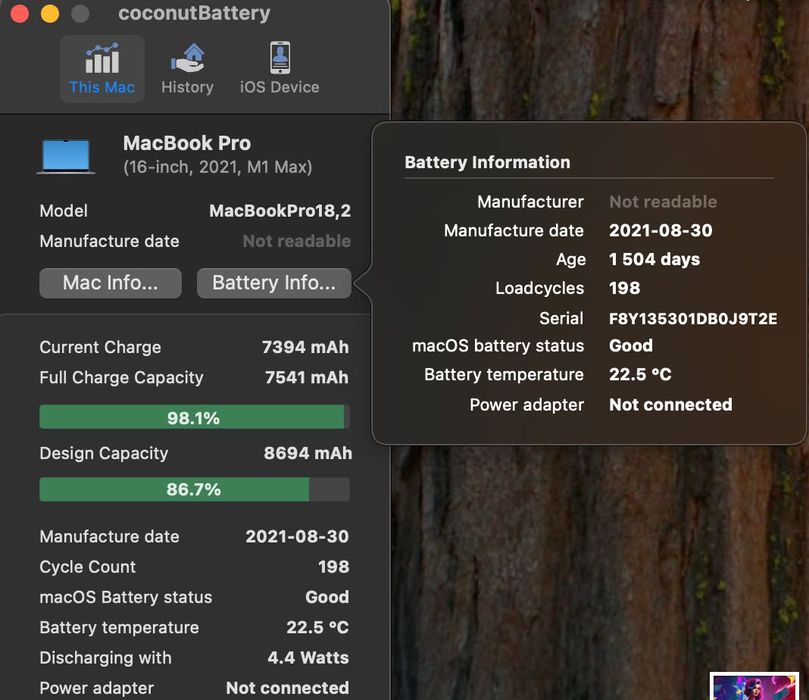Click the main panel's macOS Battery status label

pos(126,597)
